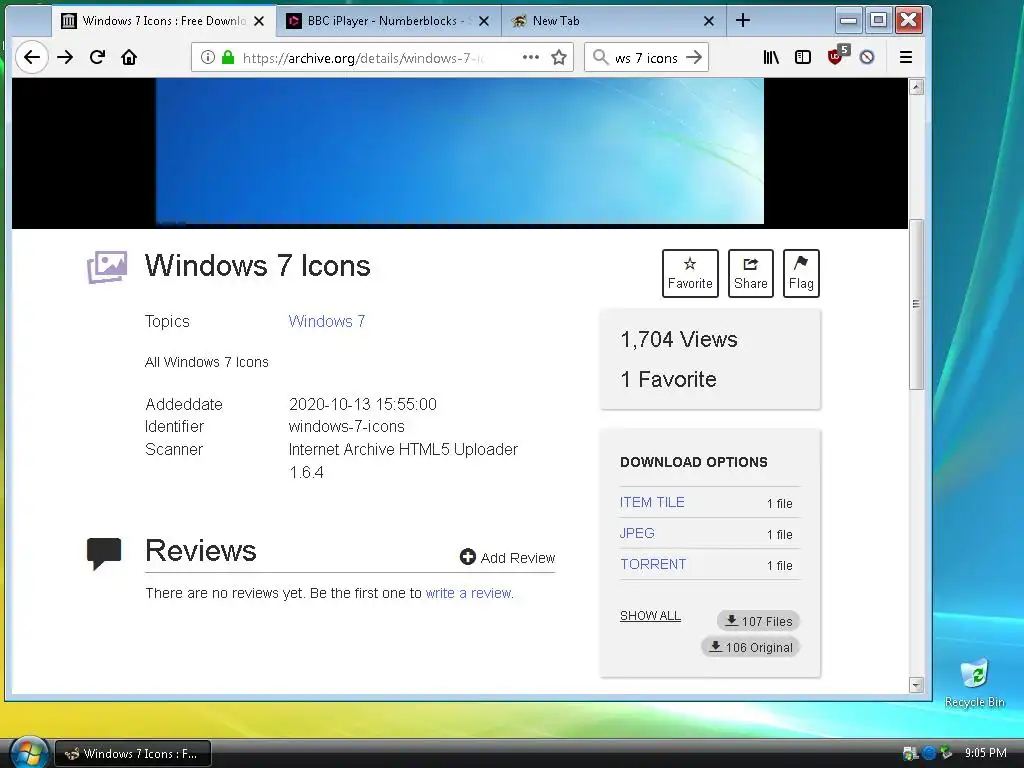Download the 107 Files archive
The width and height of the screenshot is (1024, 768).
click(758, 621)
